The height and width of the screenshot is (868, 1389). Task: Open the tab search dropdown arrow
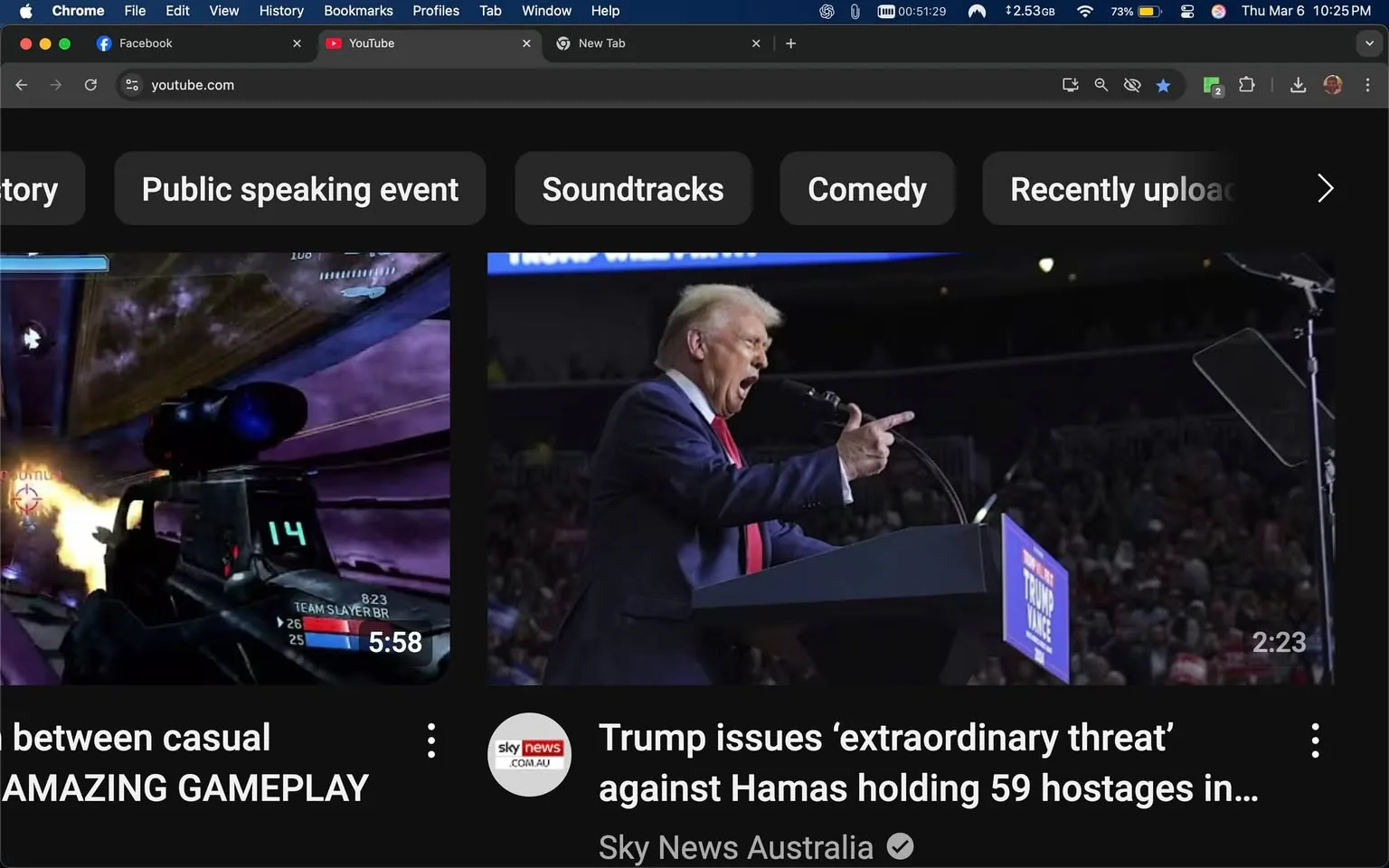point(1368,42)
